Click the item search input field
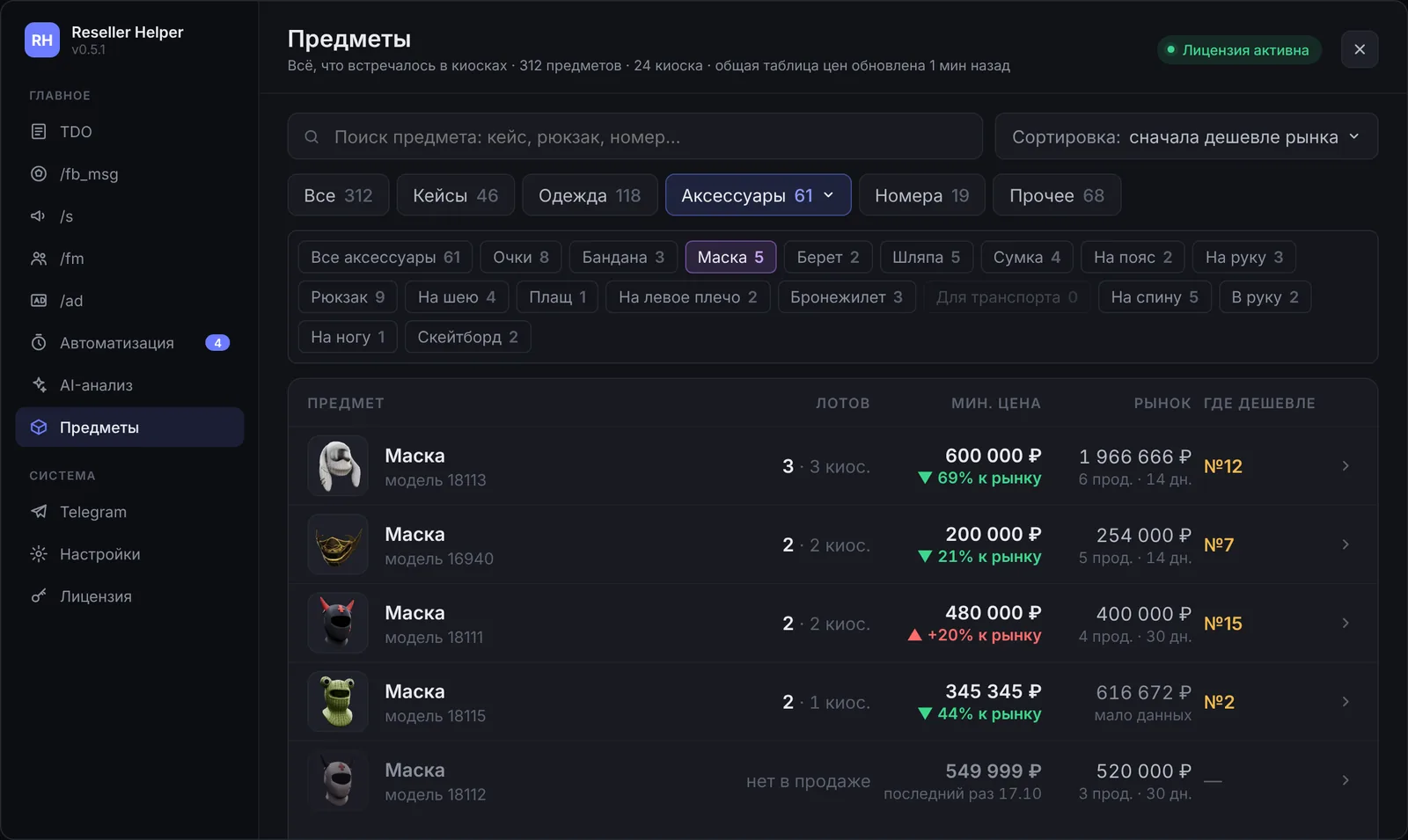 click(x=634, y=137)
